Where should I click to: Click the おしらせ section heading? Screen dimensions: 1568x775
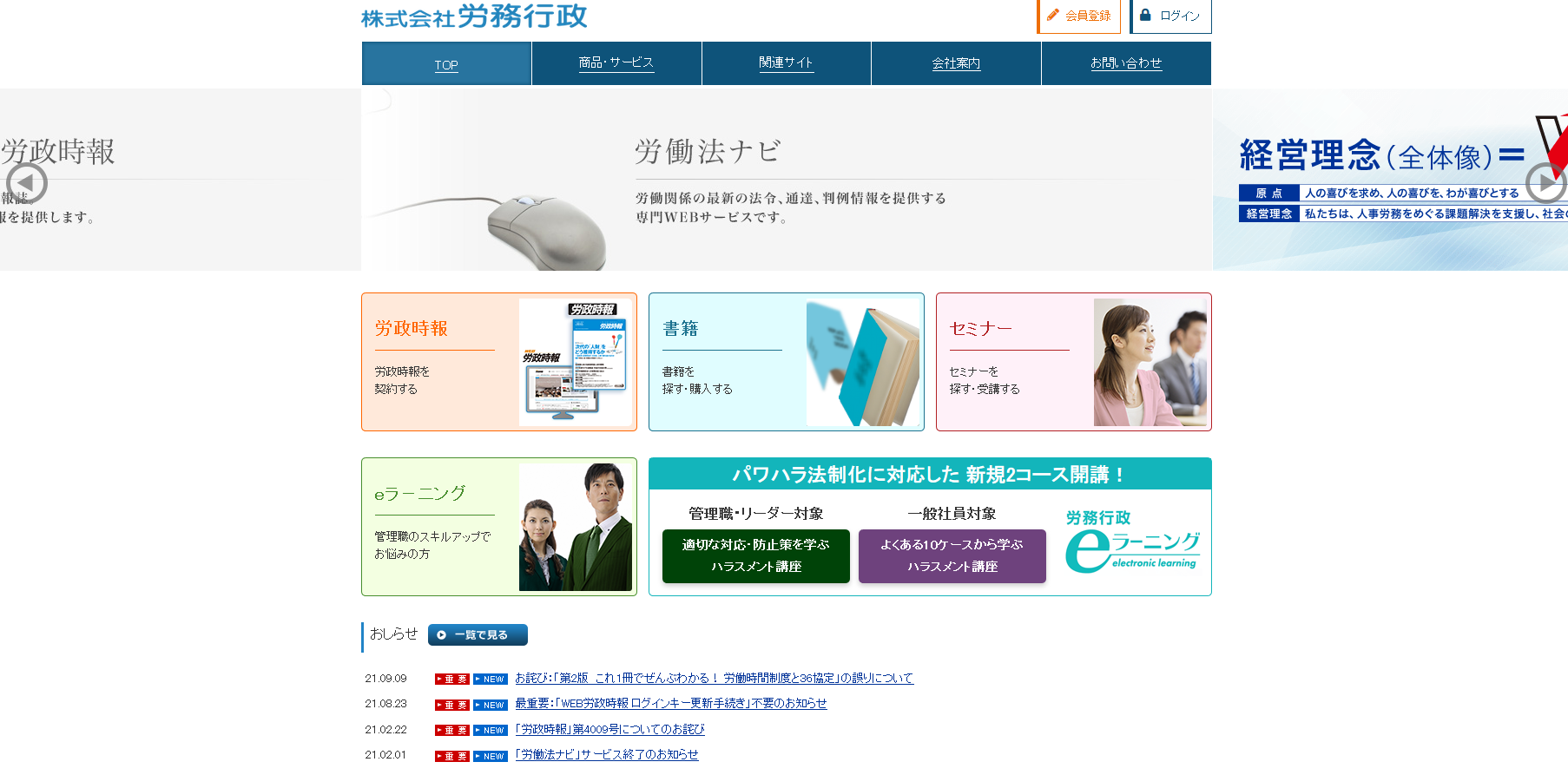tap(393, 634)
